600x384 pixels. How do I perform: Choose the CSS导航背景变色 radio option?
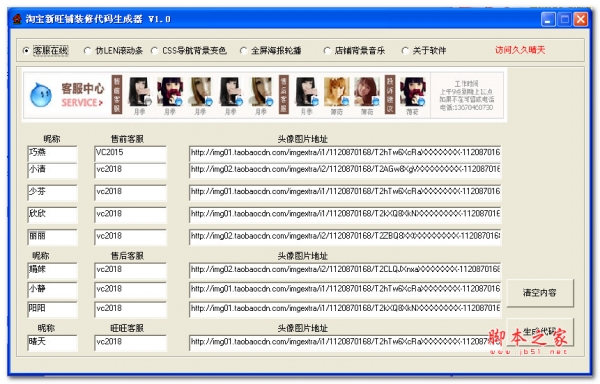[x=189, y=50]
